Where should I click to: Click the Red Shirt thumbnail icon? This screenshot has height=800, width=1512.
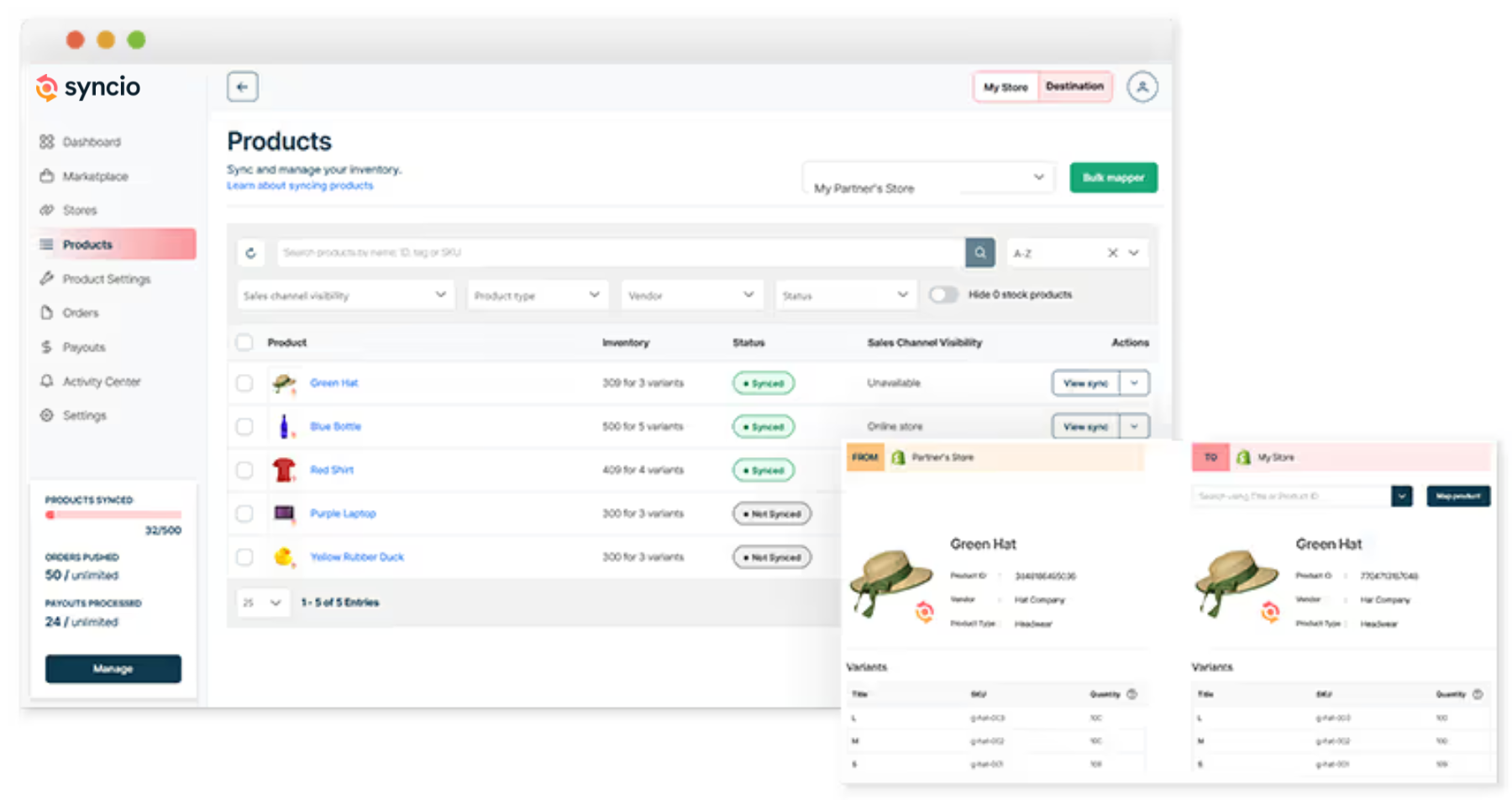point(284,470)
